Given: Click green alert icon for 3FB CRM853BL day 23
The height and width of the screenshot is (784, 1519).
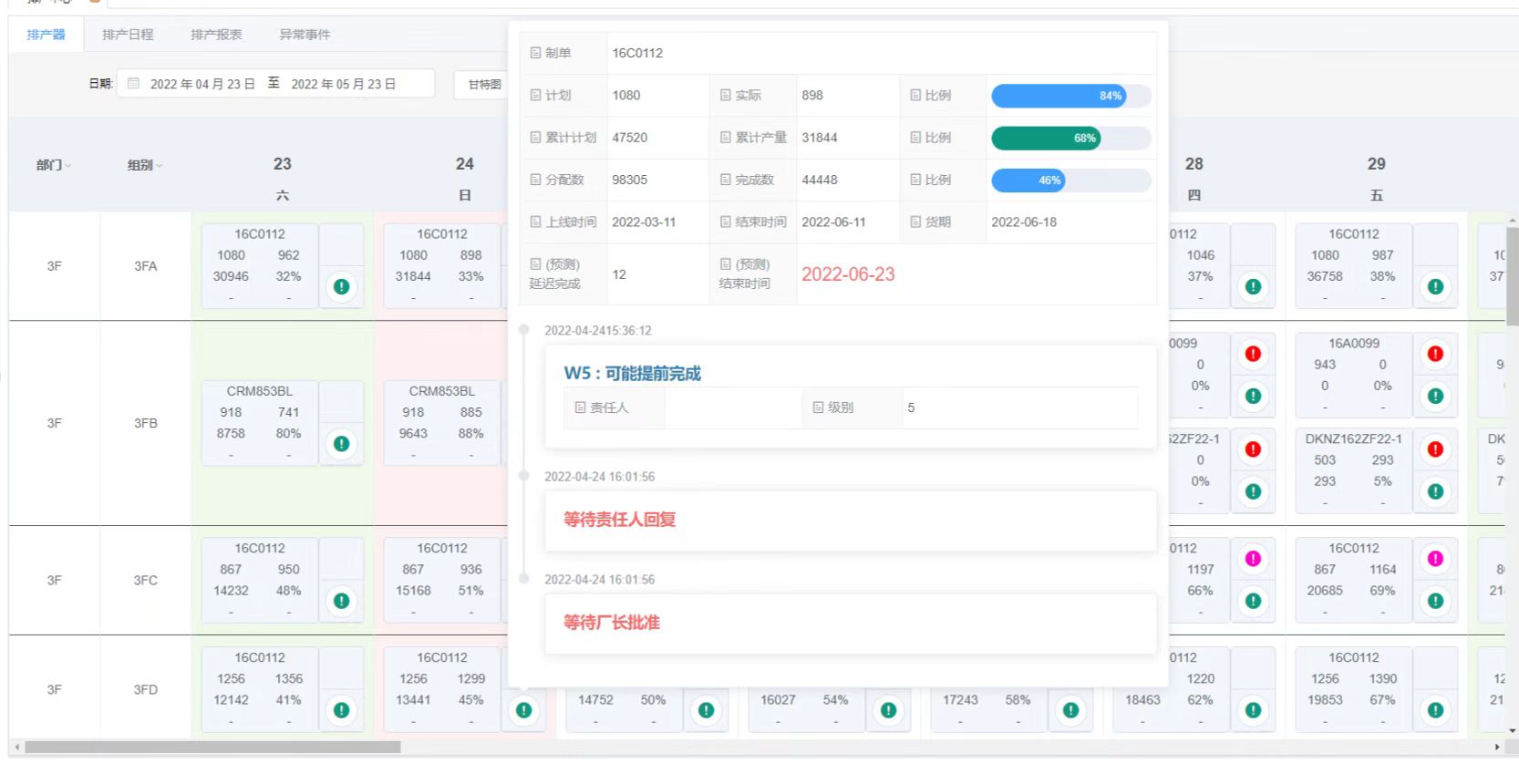Looking at the screenshot, I should [x=341, y=444].
